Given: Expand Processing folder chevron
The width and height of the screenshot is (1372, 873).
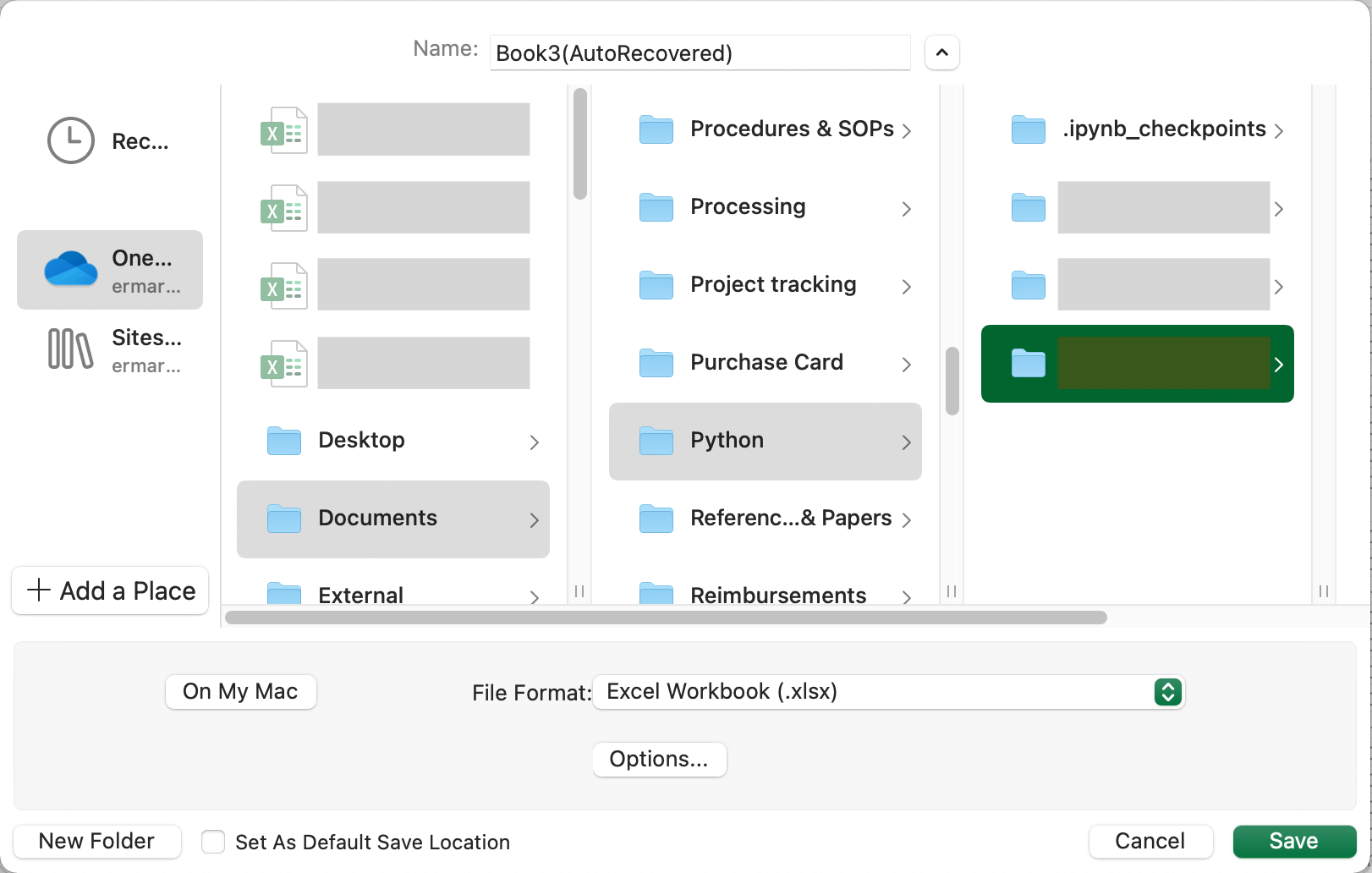Looking at the screenshot, I should [906, 208].
